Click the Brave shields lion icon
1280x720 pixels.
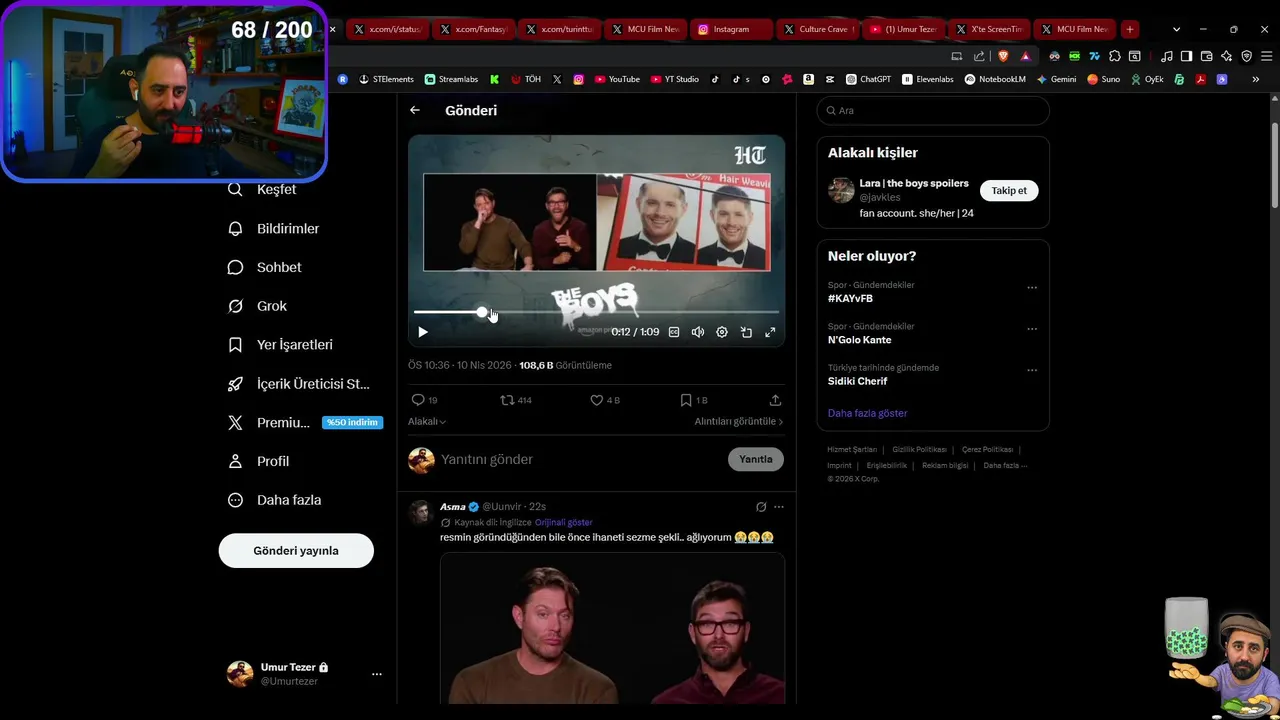point(1003,56)
